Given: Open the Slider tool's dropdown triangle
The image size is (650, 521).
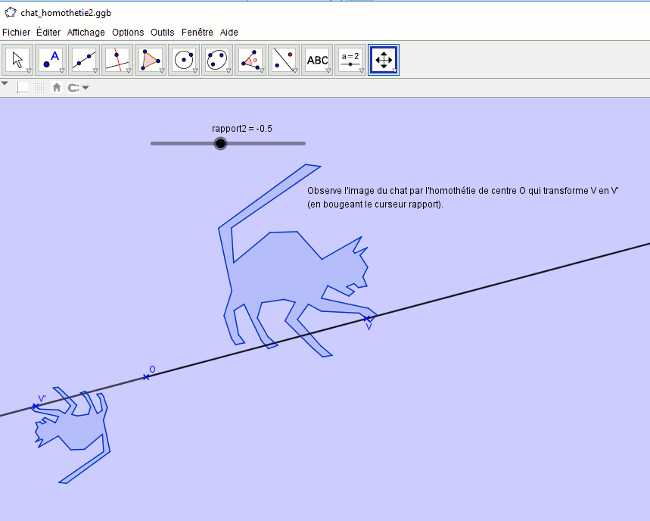Looking at the screenshot, I should pyautogui.click(x=361, y=71).
